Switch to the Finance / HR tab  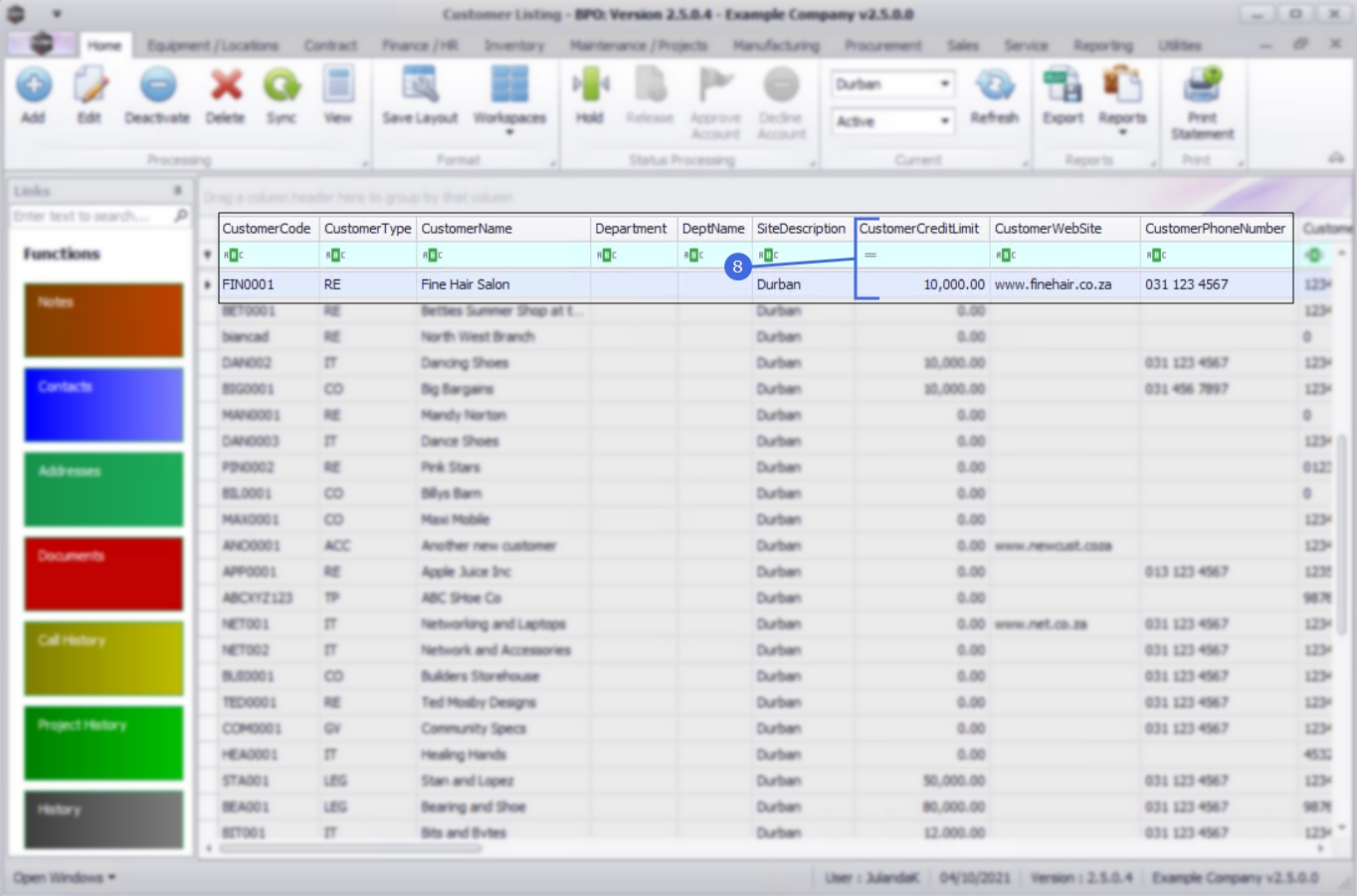[x=420, y=46]
